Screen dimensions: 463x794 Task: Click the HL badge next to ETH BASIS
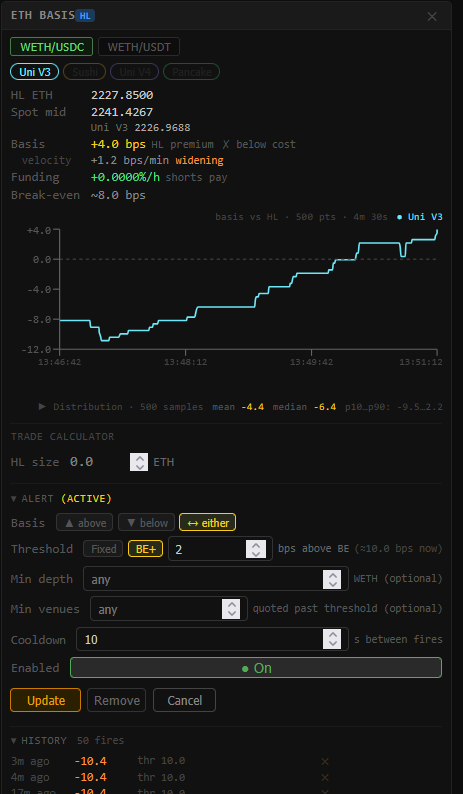coord(85,16)
